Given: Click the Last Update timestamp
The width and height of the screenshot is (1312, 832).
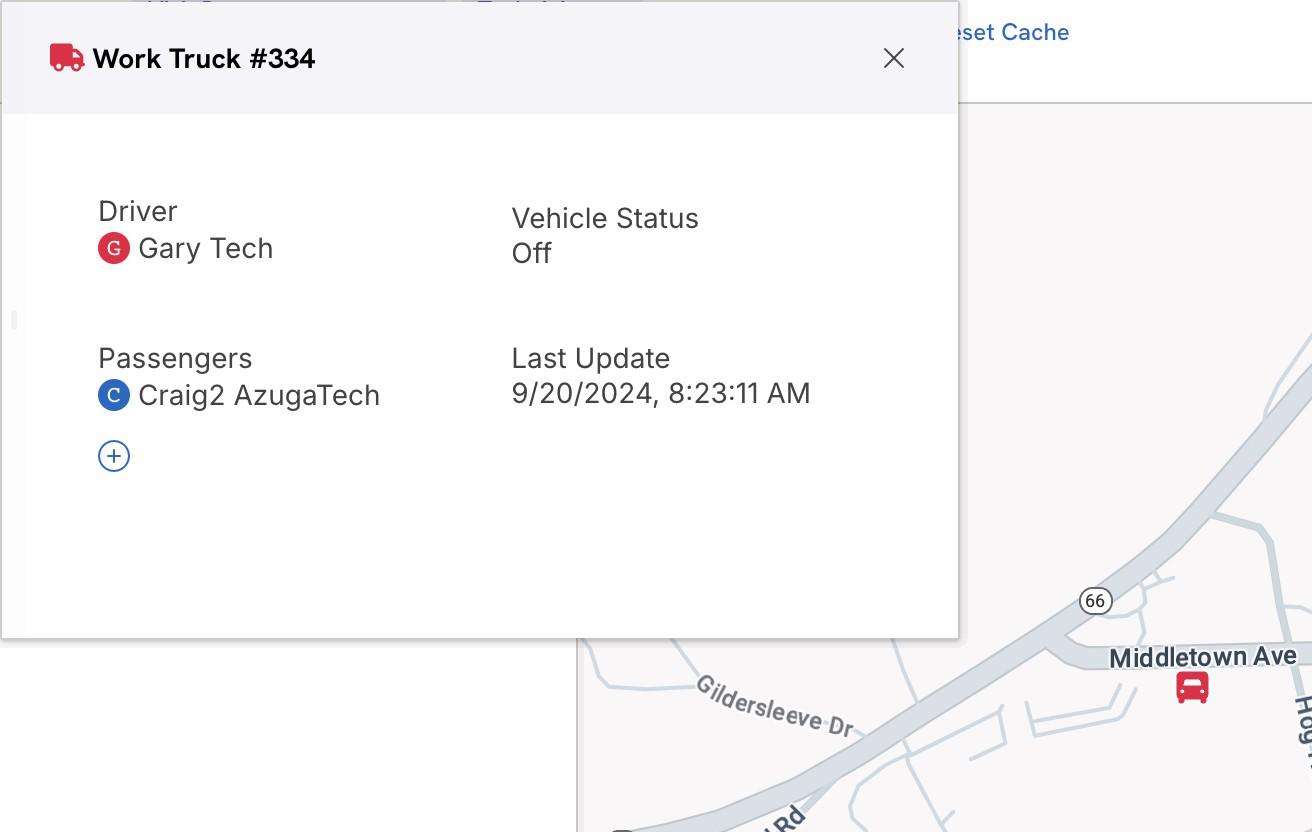Looking at the screenshot, I should [x=661, y=393].
